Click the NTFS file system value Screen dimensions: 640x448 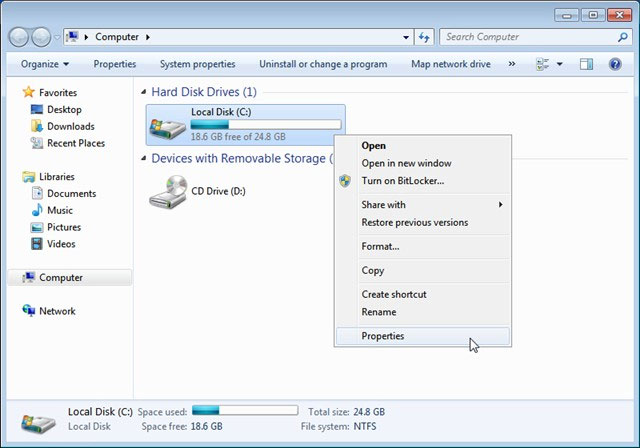tap(365, 426)
